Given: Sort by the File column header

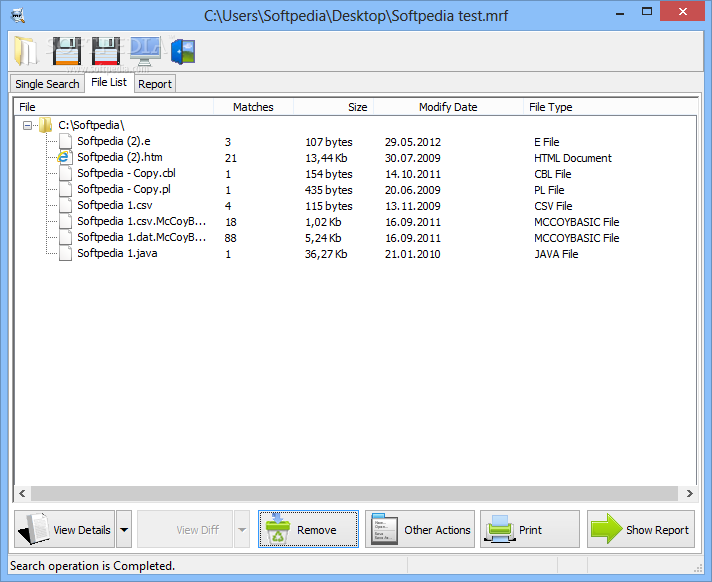Looking at the screenshot, I should (x=114, y=107).
